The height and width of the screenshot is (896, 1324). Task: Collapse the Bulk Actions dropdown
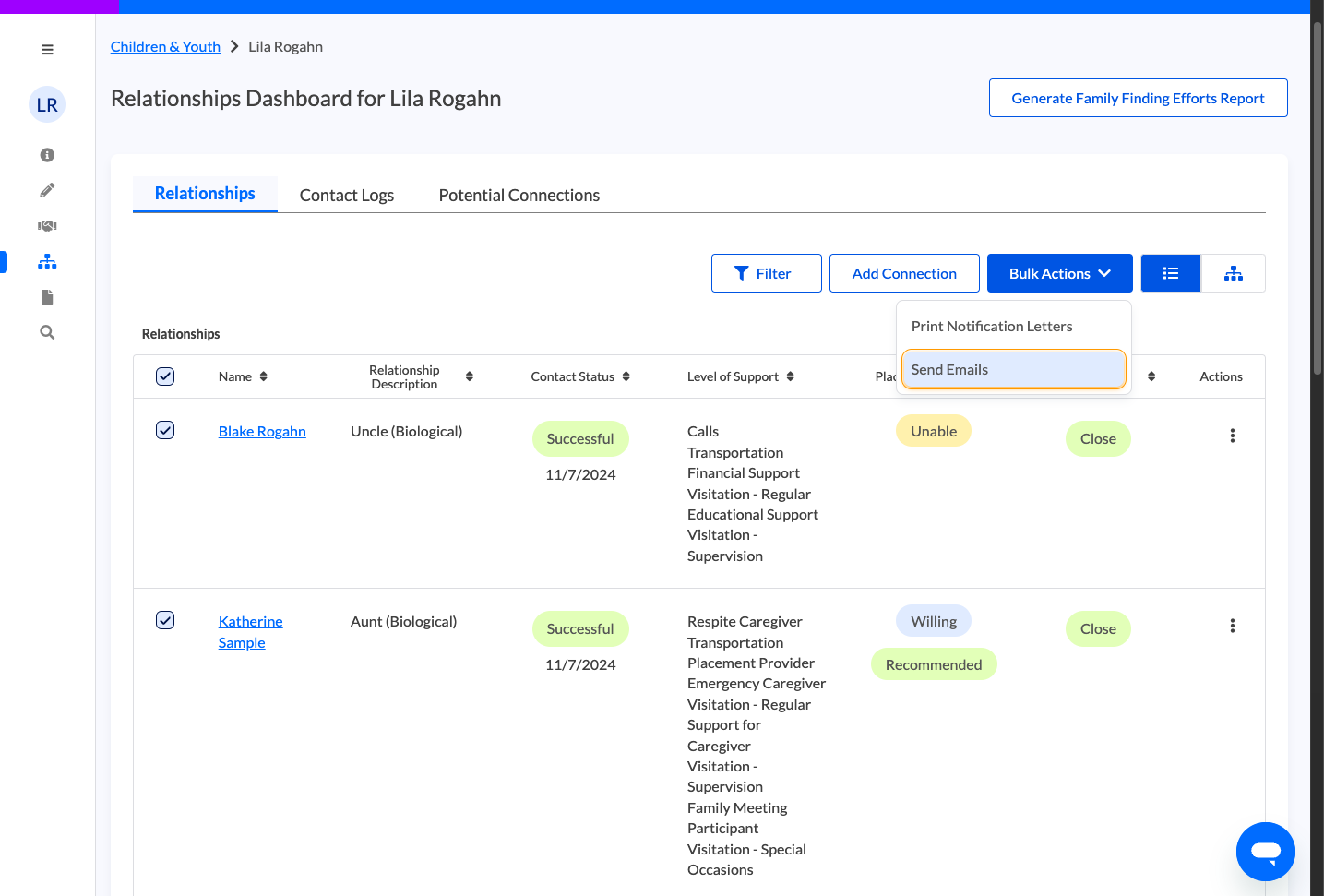coord(1059,273)
